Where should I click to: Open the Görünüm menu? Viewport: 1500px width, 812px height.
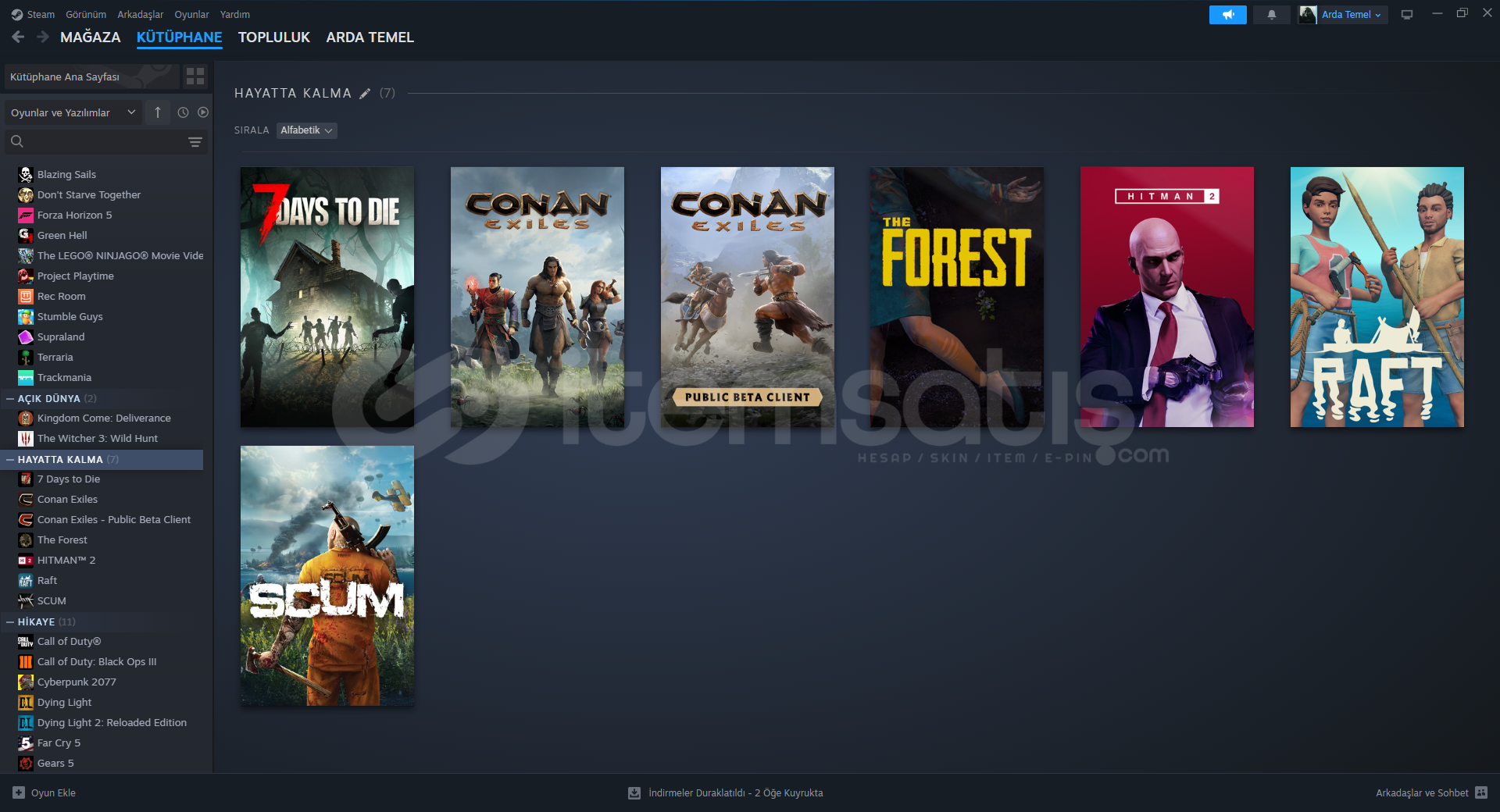coord(86,15)
